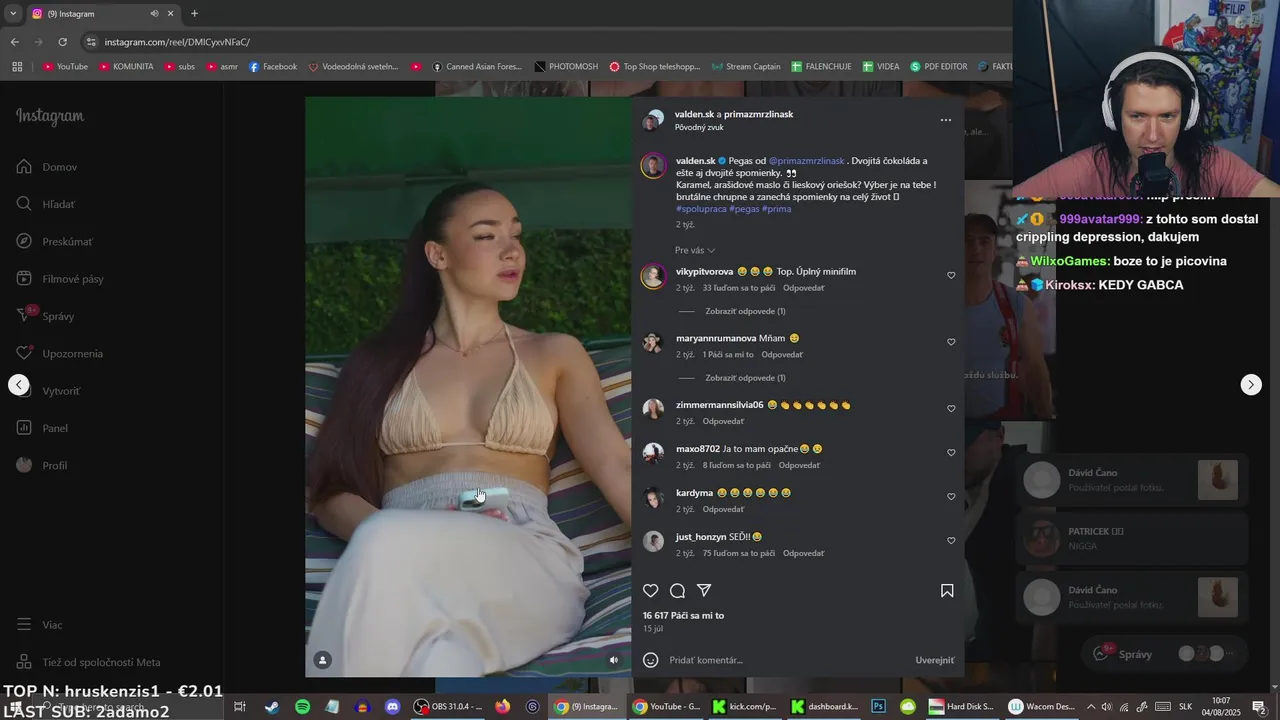Viewport: 1280px width, 720px height.
Task: Open a new browser tab
Action: [x=194, y=14]
